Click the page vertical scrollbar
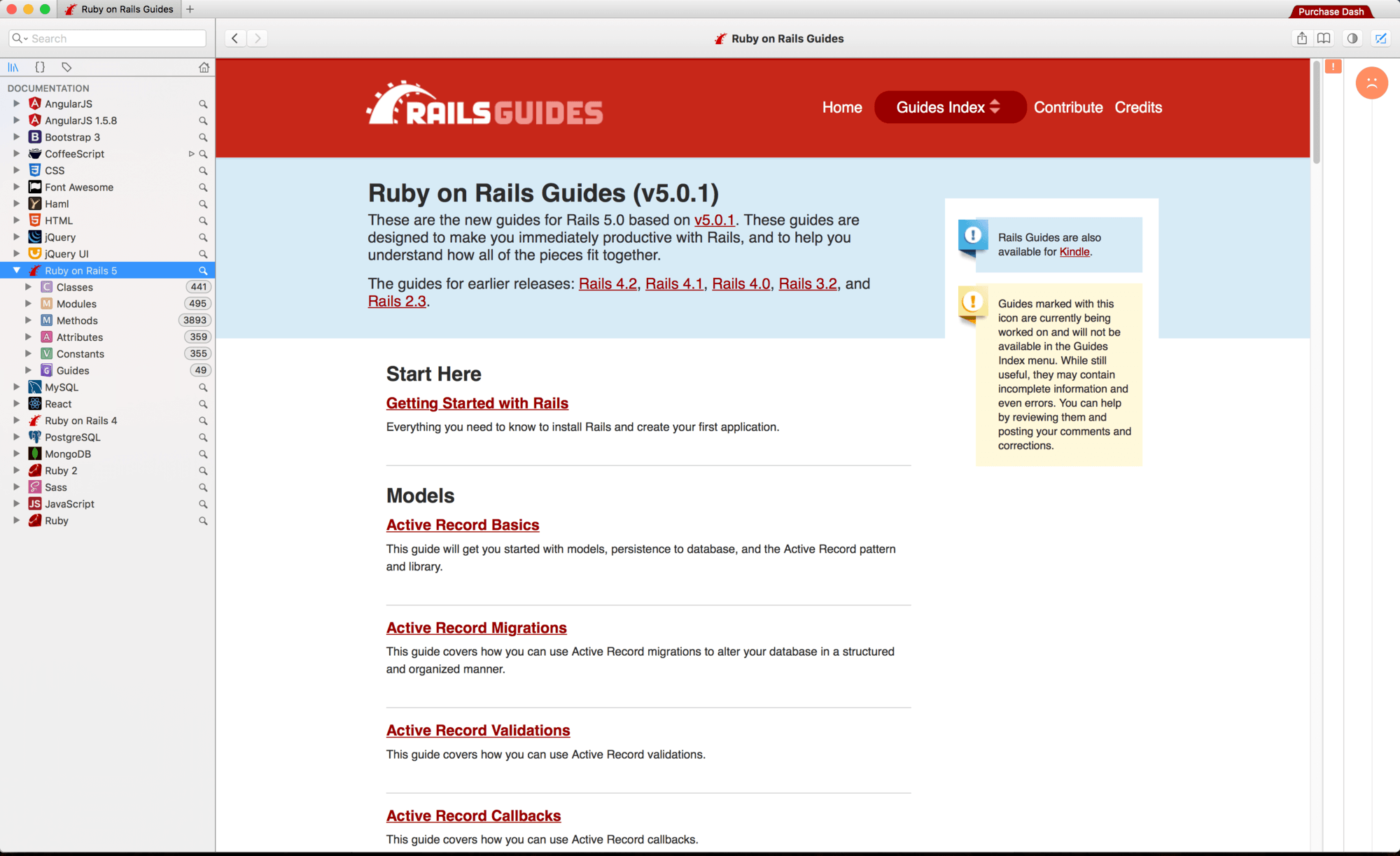This screenshot has width=1400, height=856. pos(1316,112)
